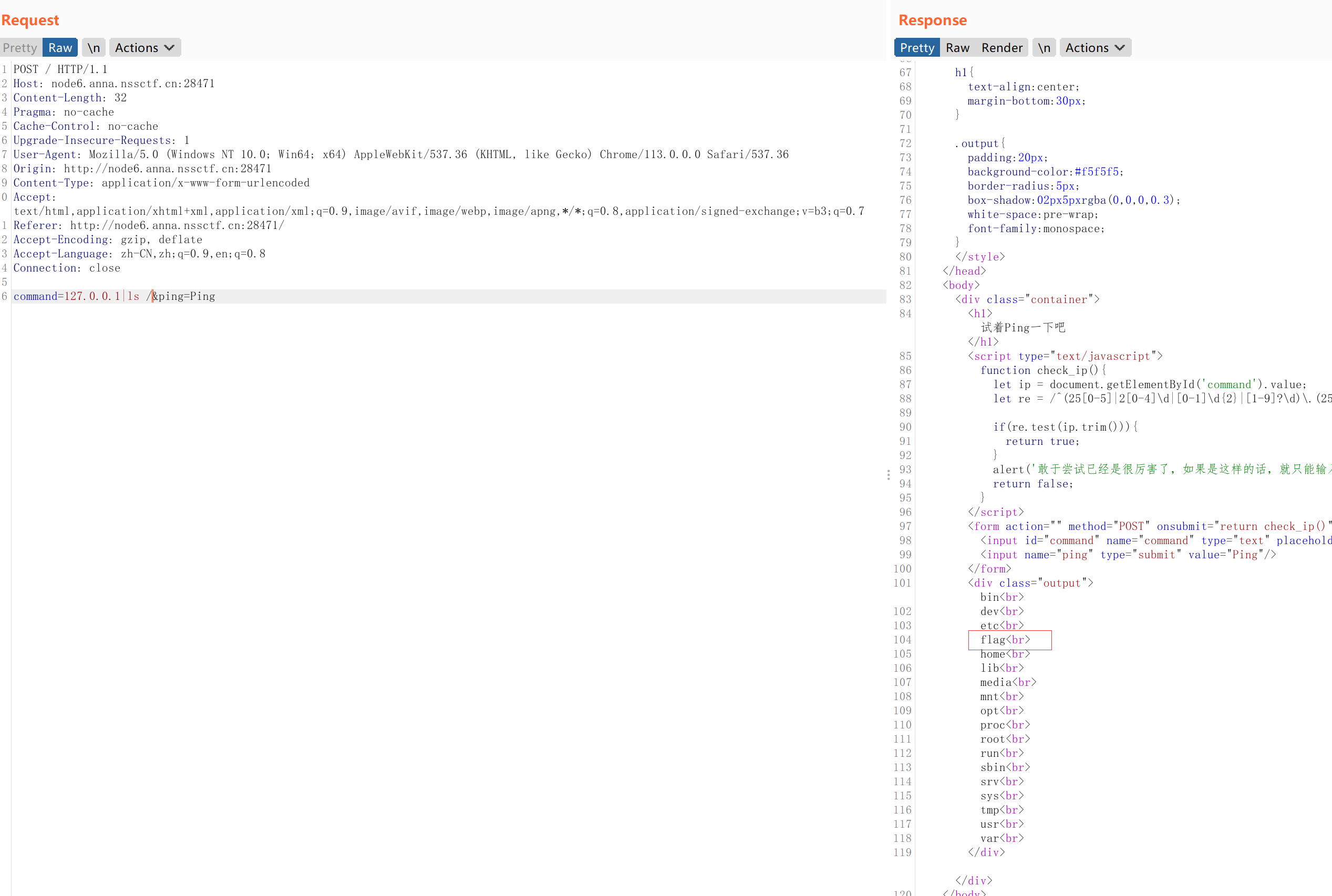Click the <input name="ping" type="submit" line
The height and width of the screenshot is (896, 1332).
1128,555
